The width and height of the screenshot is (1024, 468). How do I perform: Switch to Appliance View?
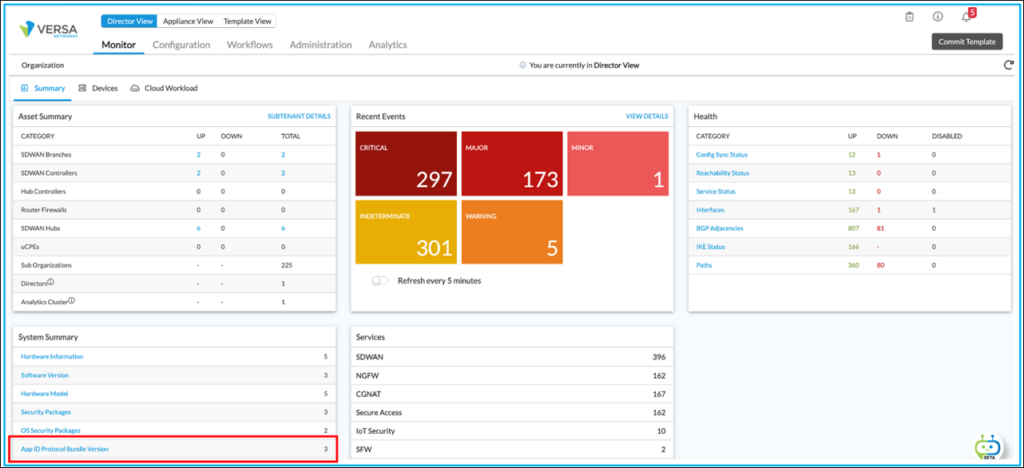click(x=188, y=21)
